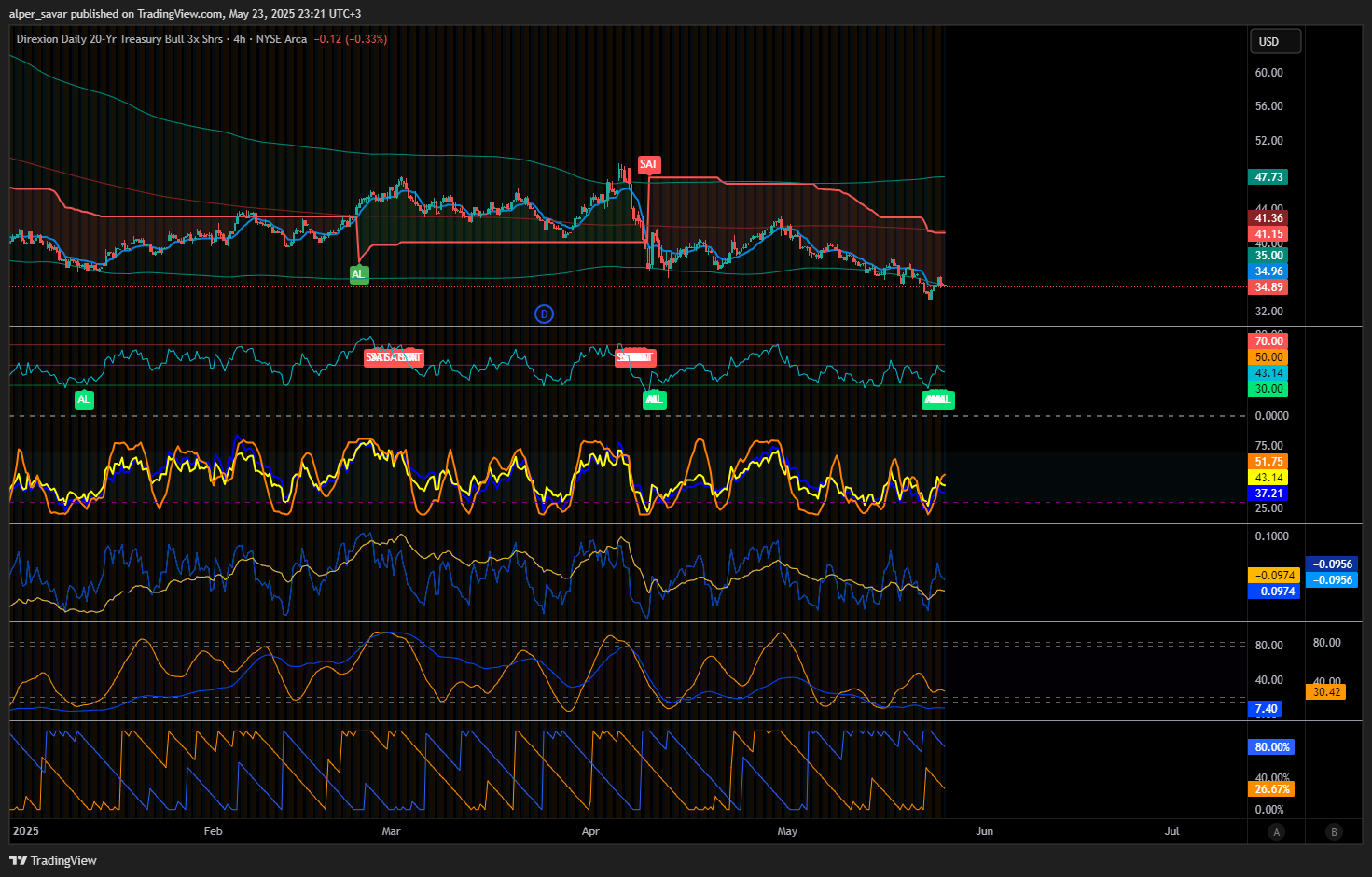Select the blue 37.21 indicator label
This screenshot has height=877, width=1372.
(x=1268, y=494)
